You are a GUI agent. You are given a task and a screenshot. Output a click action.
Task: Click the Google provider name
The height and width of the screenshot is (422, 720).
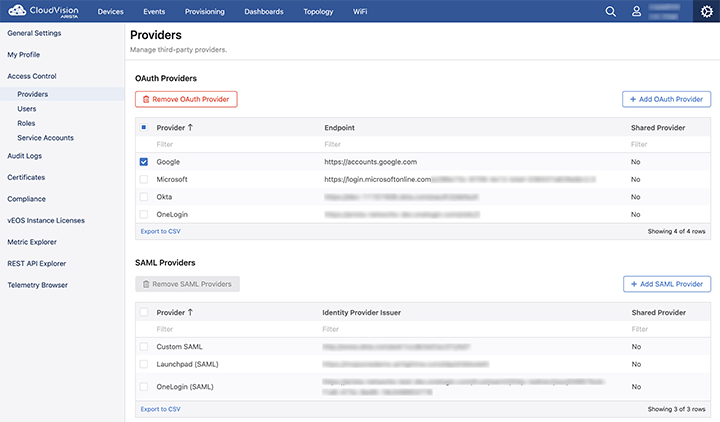(168, 162)
